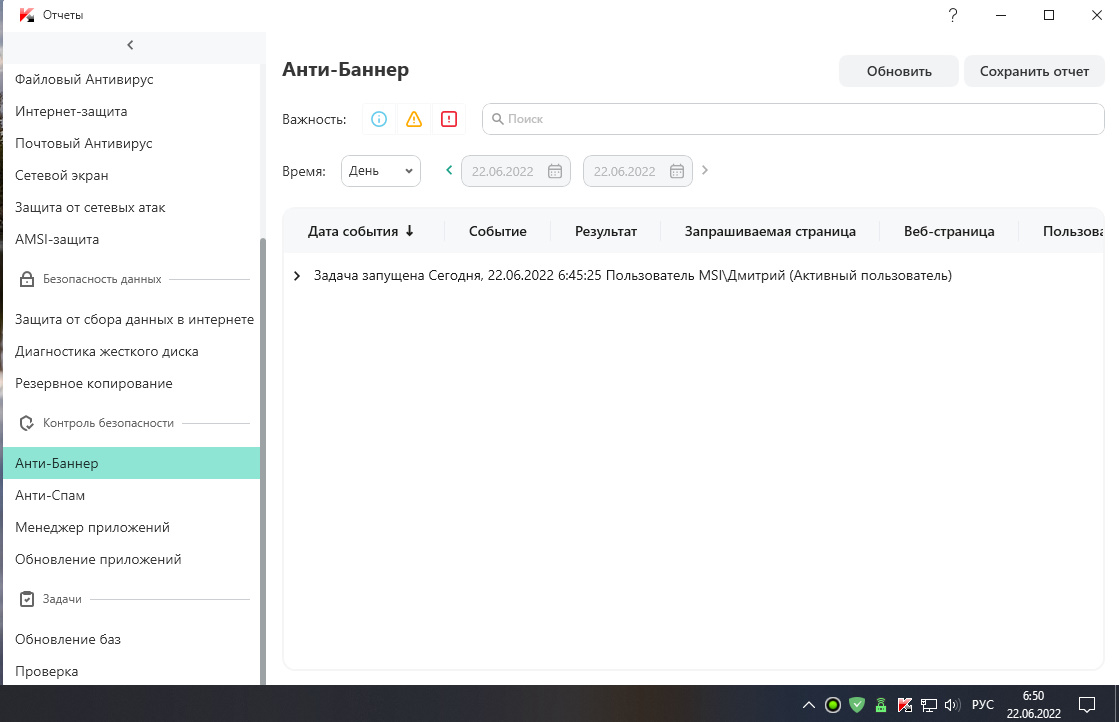Sort by Результат column header
Image resolution: width=1119 pixels, height=722 pixels.
click(x=606, y=231)
